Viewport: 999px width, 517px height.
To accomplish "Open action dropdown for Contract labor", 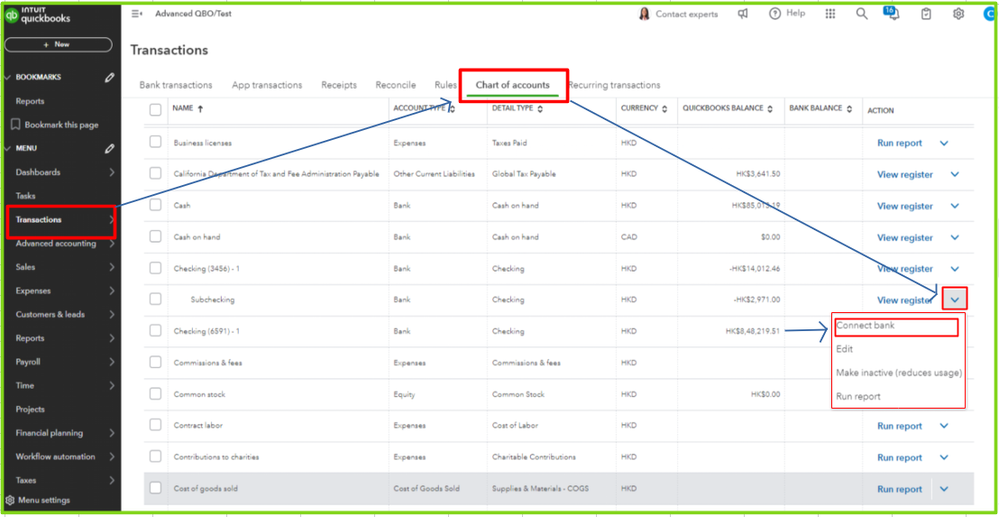I will tap(944, 426).
